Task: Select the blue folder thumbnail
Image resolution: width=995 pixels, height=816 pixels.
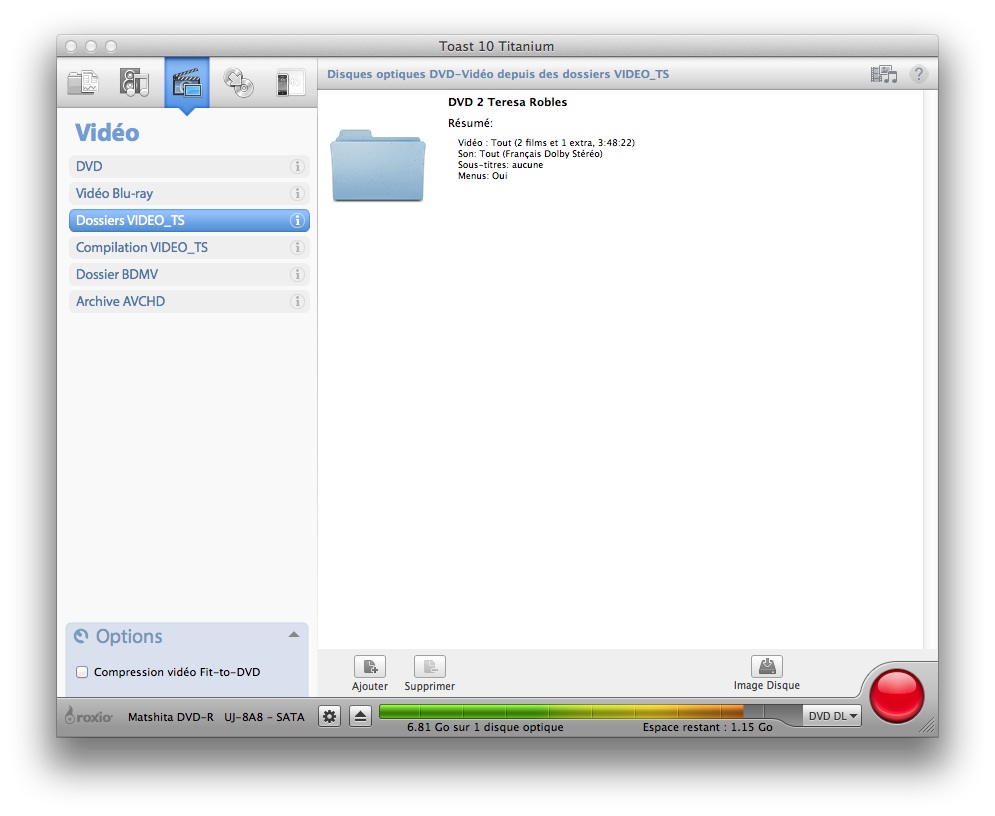Action: (x=378, y=166)
